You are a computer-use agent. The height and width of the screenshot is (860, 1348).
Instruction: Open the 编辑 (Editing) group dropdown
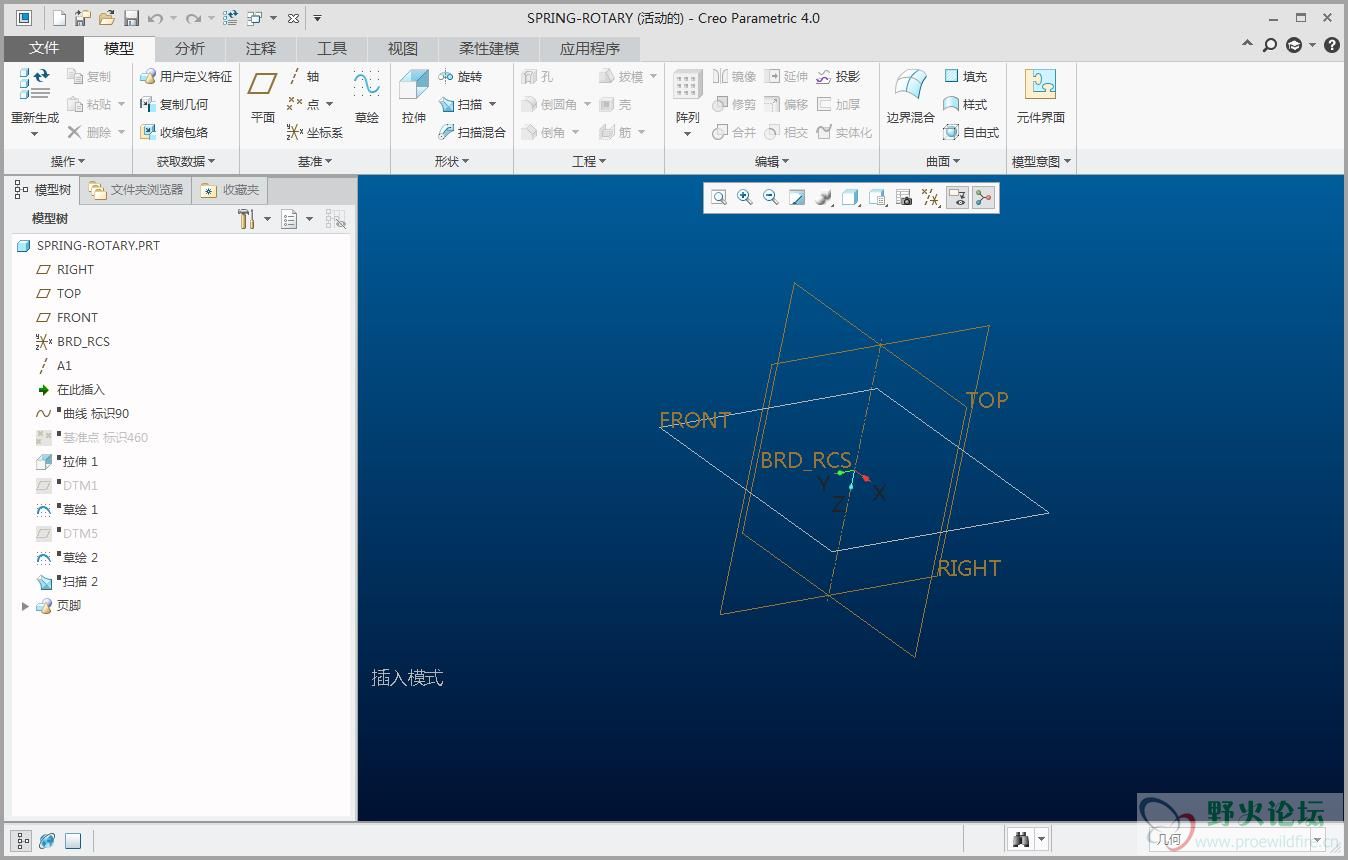(772, 161)
